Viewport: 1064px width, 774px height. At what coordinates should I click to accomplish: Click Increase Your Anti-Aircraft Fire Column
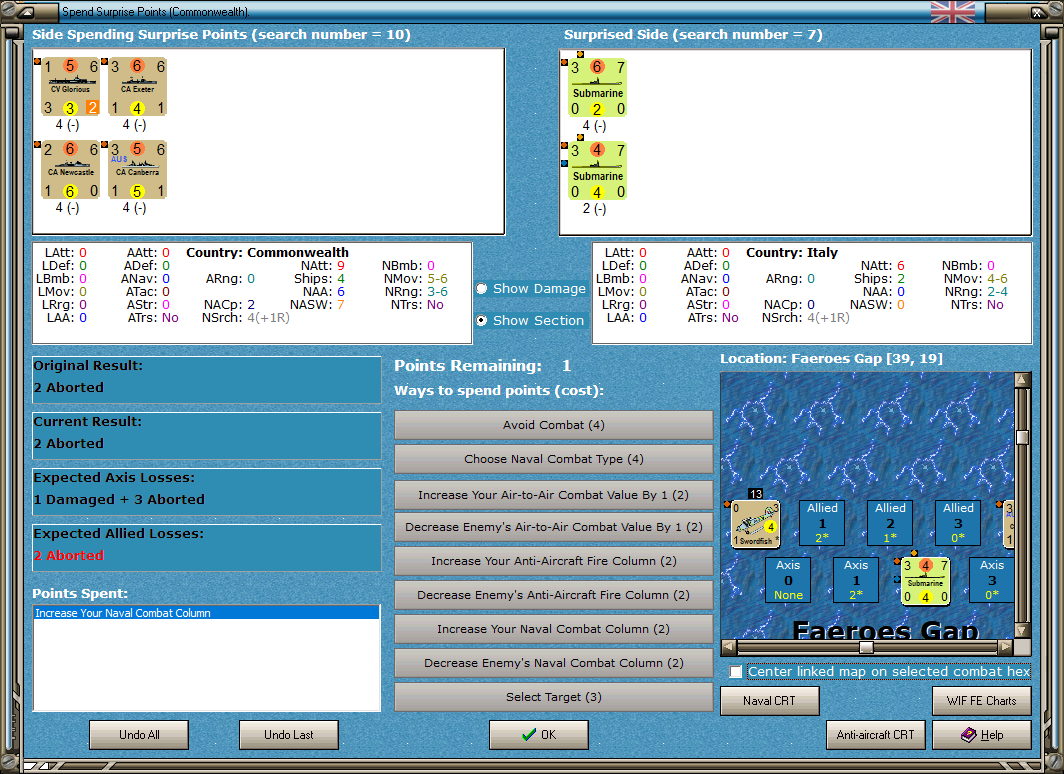tap(554, 561)
